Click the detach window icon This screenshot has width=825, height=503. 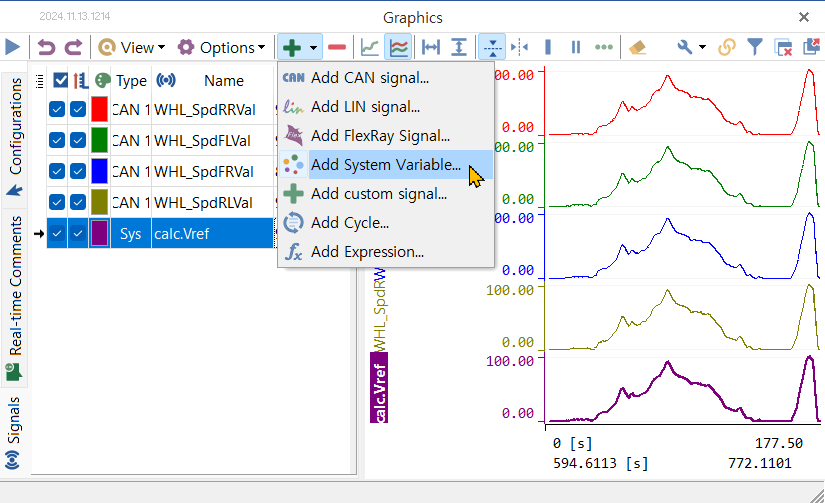coord(812,46)
